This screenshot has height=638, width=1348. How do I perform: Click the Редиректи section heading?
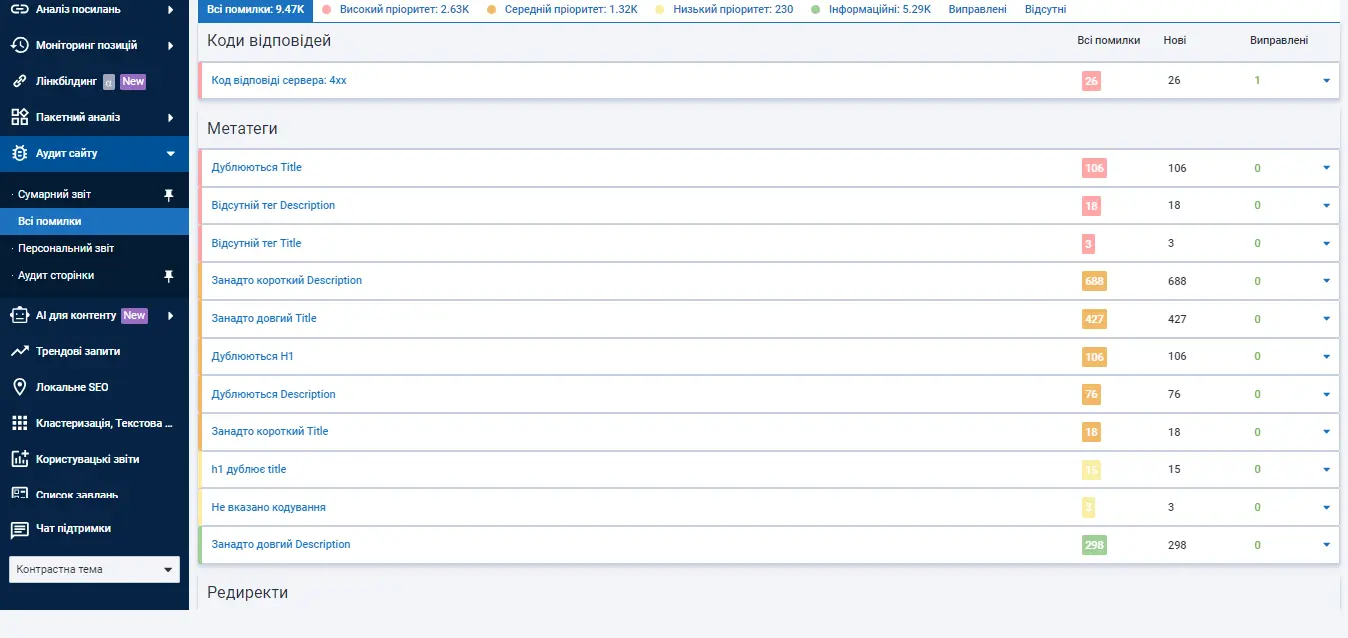click(x=247, y=592)
